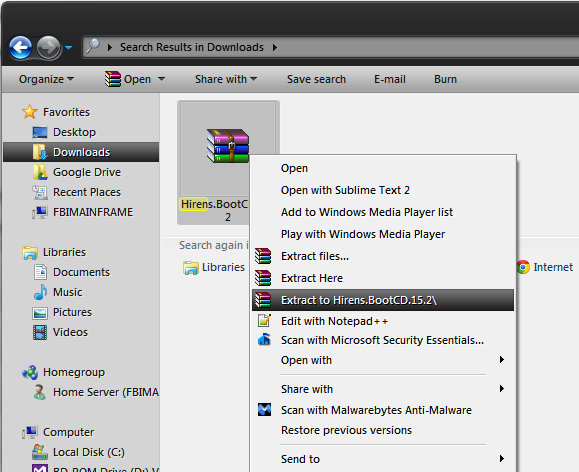Click the WinRAR Open toolbar button
This screenshot has width=579, height=472.
pos(128,79)
